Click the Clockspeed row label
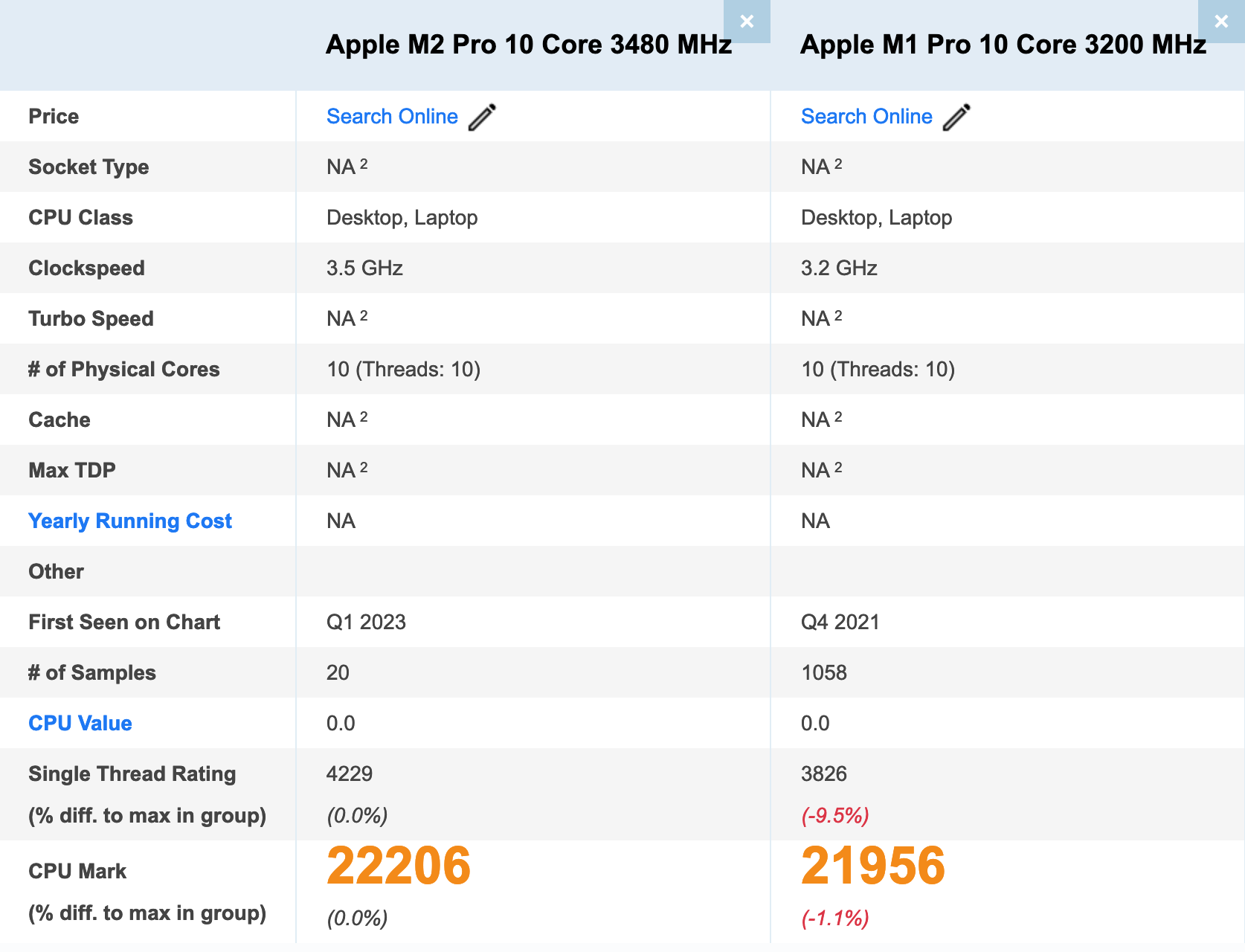The width and height of the screenshot is (1245, 952). click(x=86, y=268)
